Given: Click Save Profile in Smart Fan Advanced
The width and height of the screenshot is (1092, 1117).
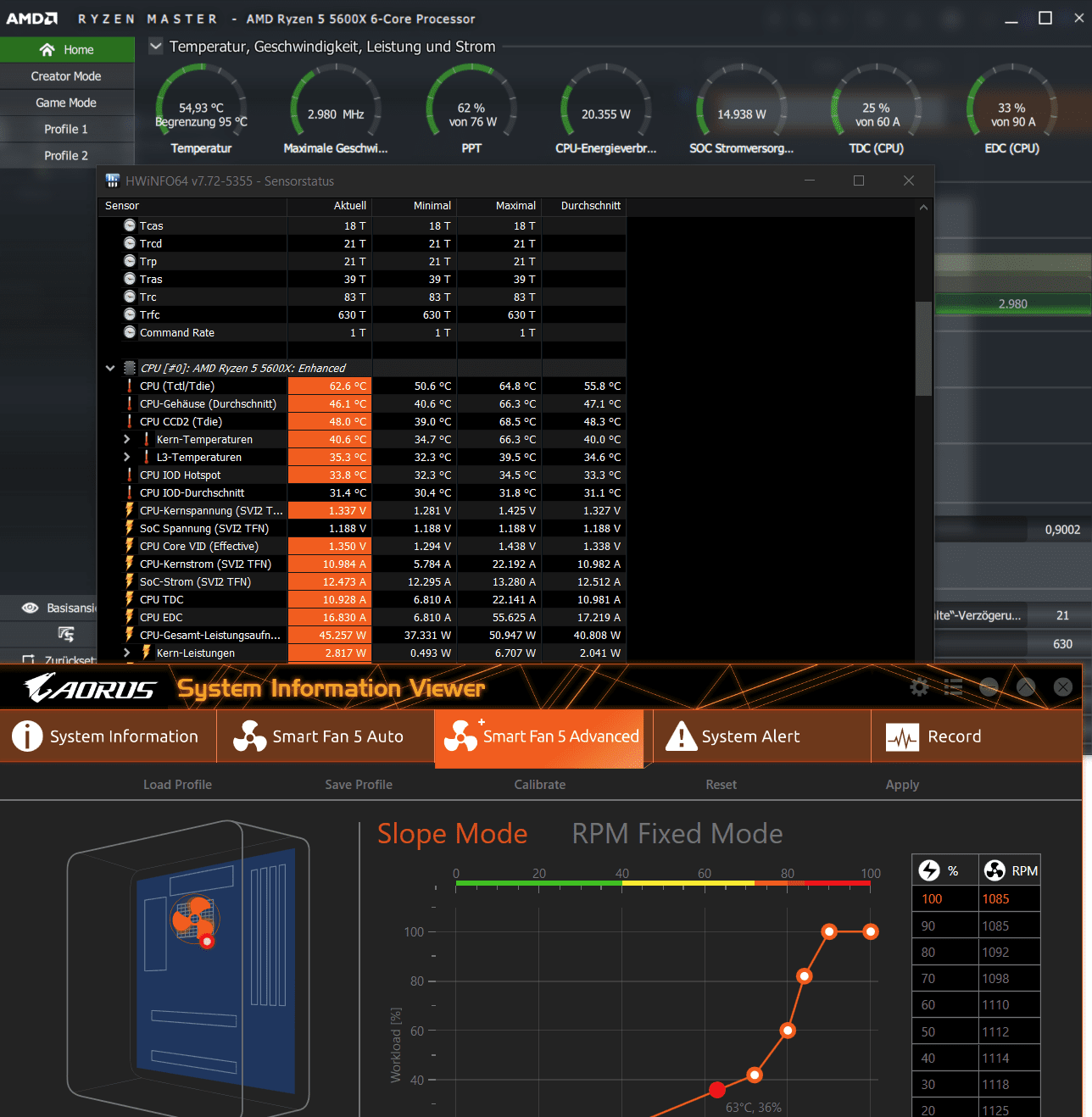Looking at the screenshot, I should (x=359, y=785).
